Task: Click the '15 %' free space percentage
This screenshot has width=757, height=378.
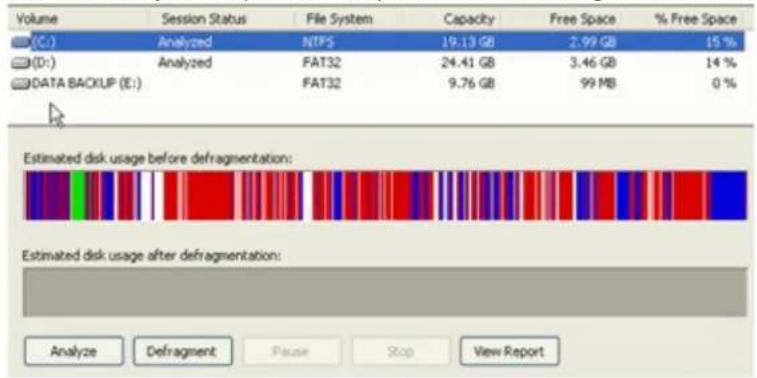Action: (x=721, y=42)
